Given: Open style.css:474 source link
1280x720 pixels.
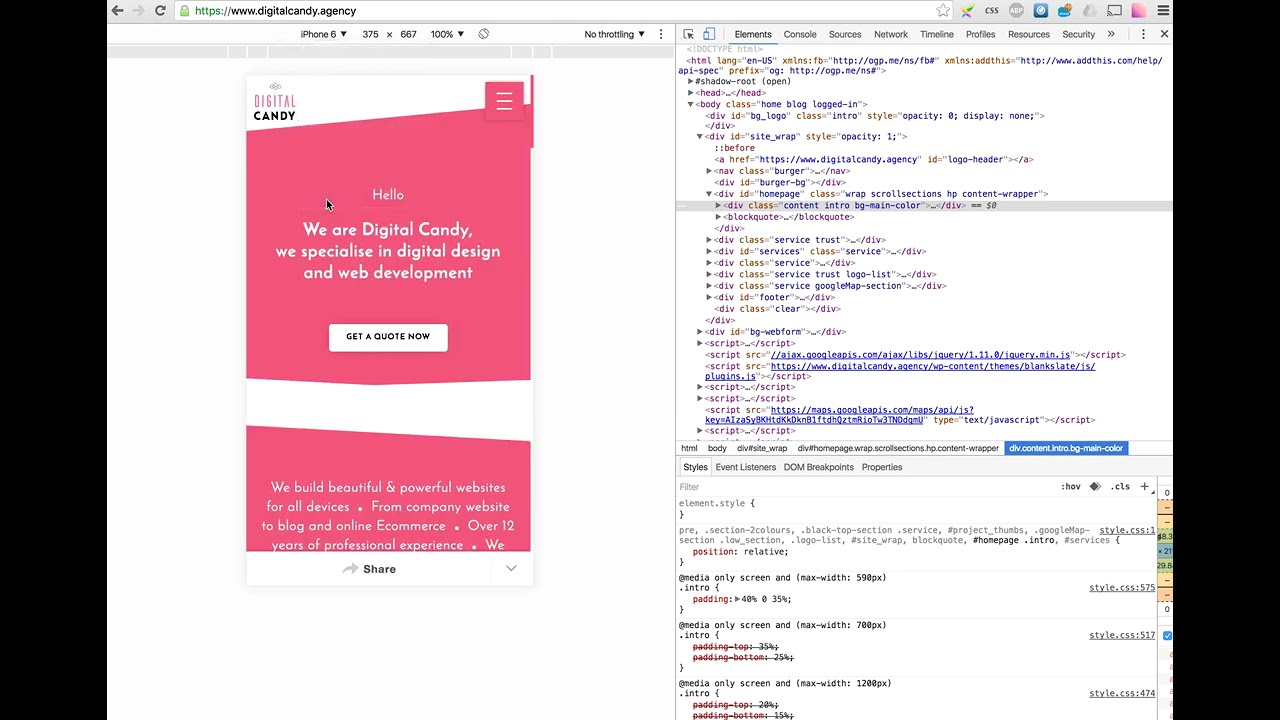Looking at the screenshot, I should pyautogui.click(x=1122, y=694).
